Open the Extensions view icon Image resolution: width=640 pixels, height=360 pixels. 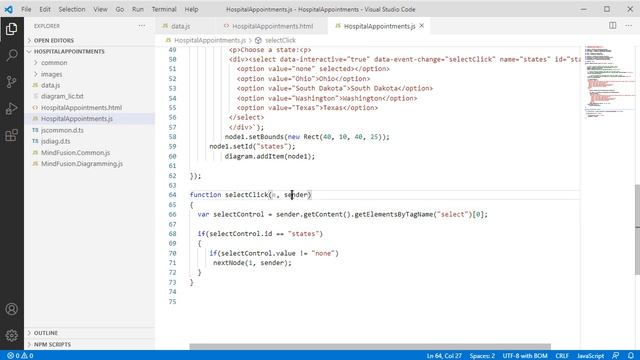pos(11,135)
